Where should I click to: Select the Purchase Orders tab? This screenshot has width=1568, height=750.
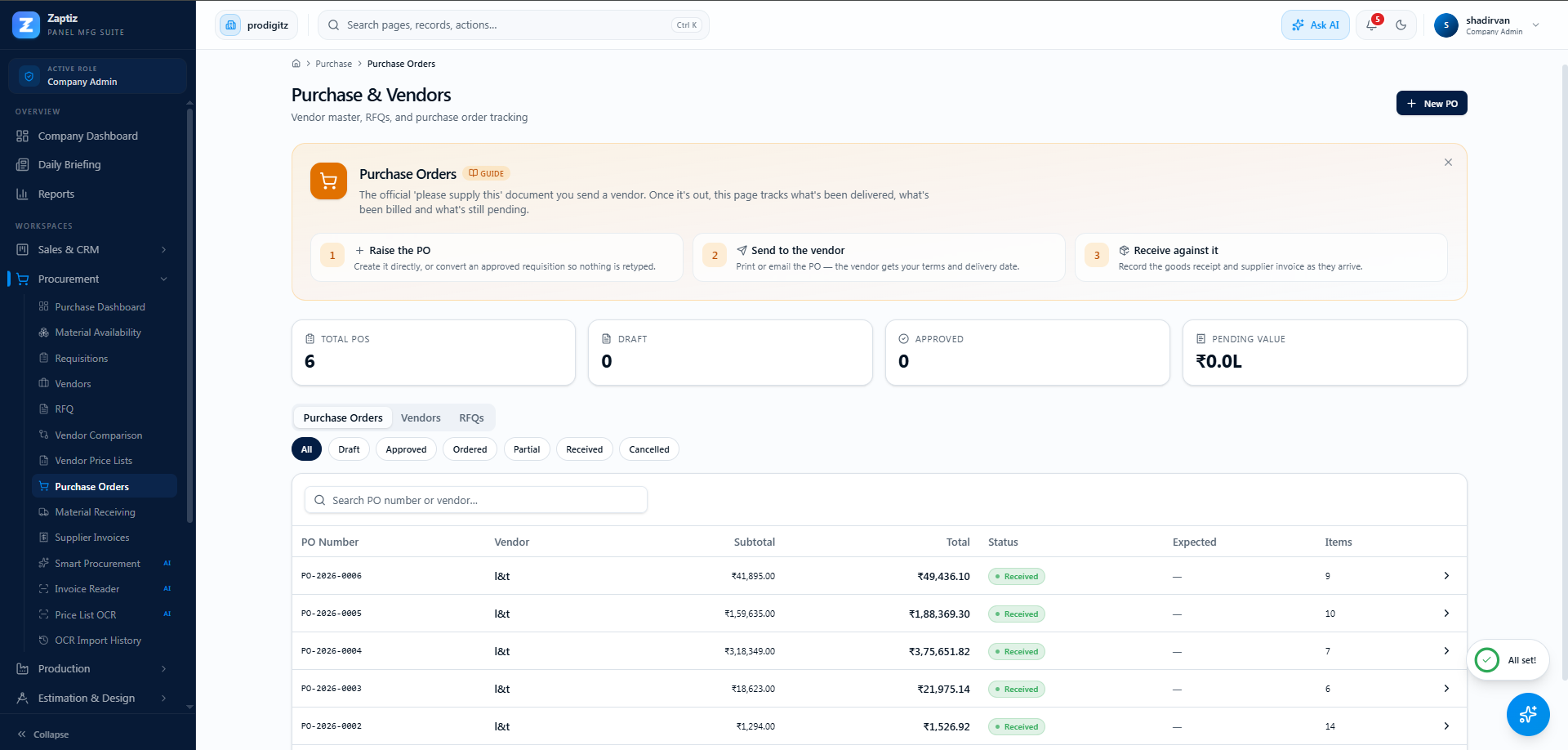click(343, 417)
